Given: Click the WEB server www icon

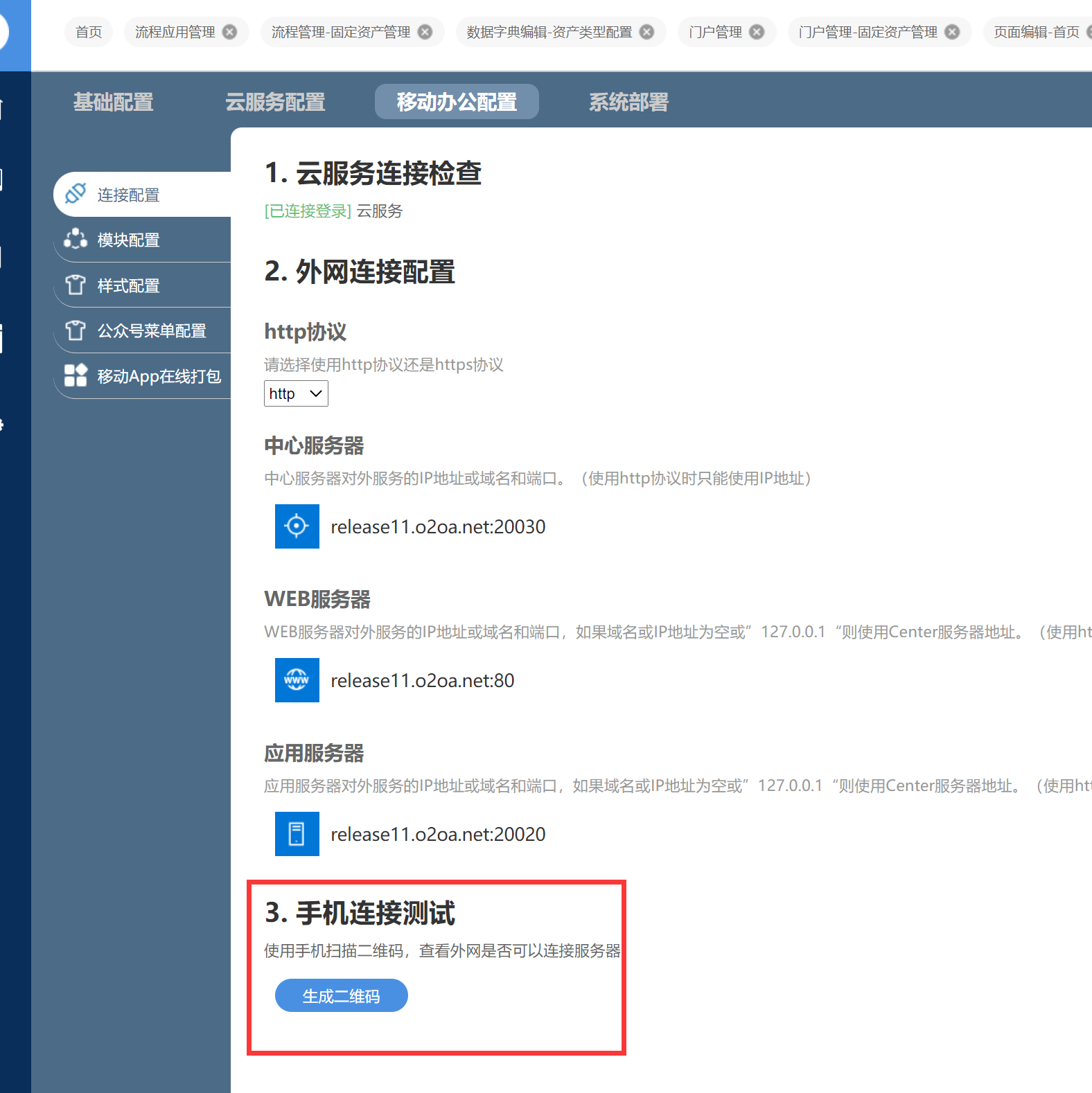Looking at the screenshot, I should [297, 680].
